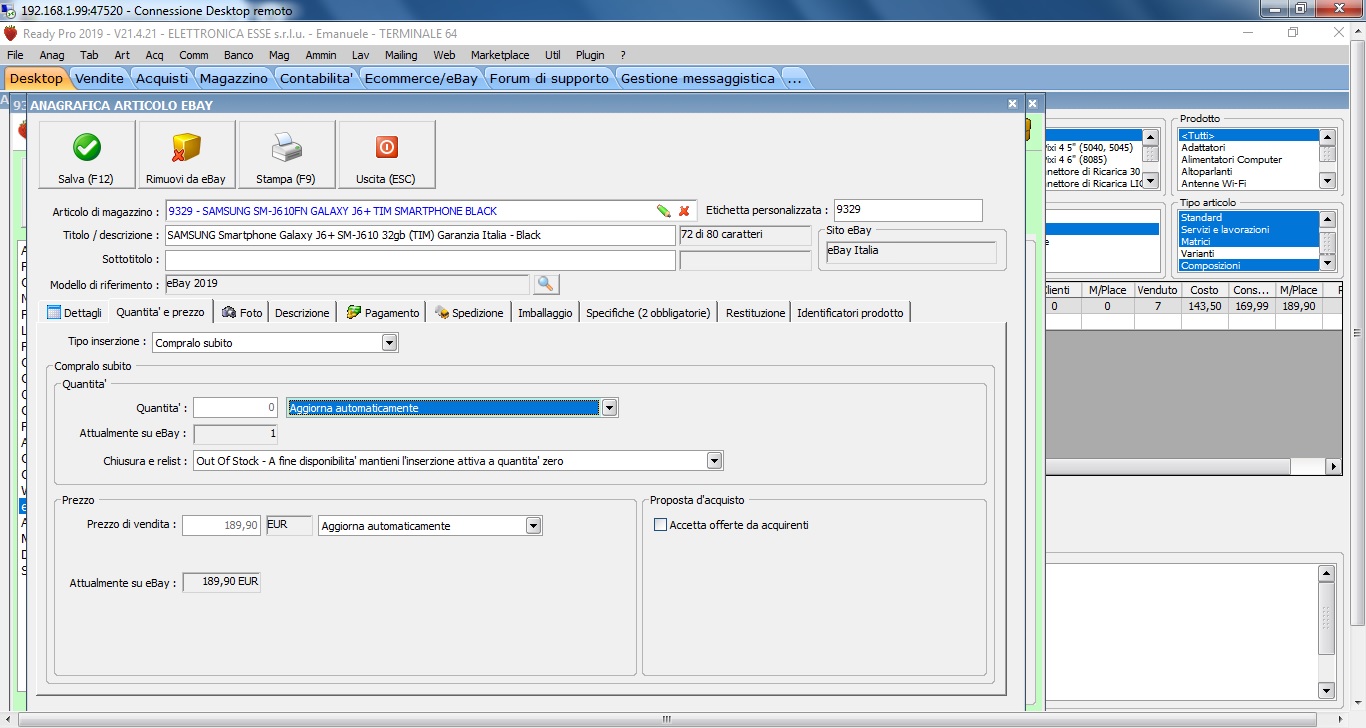1366x728 pixels.
Task: Open the Specifiche (2 obbligatorie) tab
Action: click(648, 312)
